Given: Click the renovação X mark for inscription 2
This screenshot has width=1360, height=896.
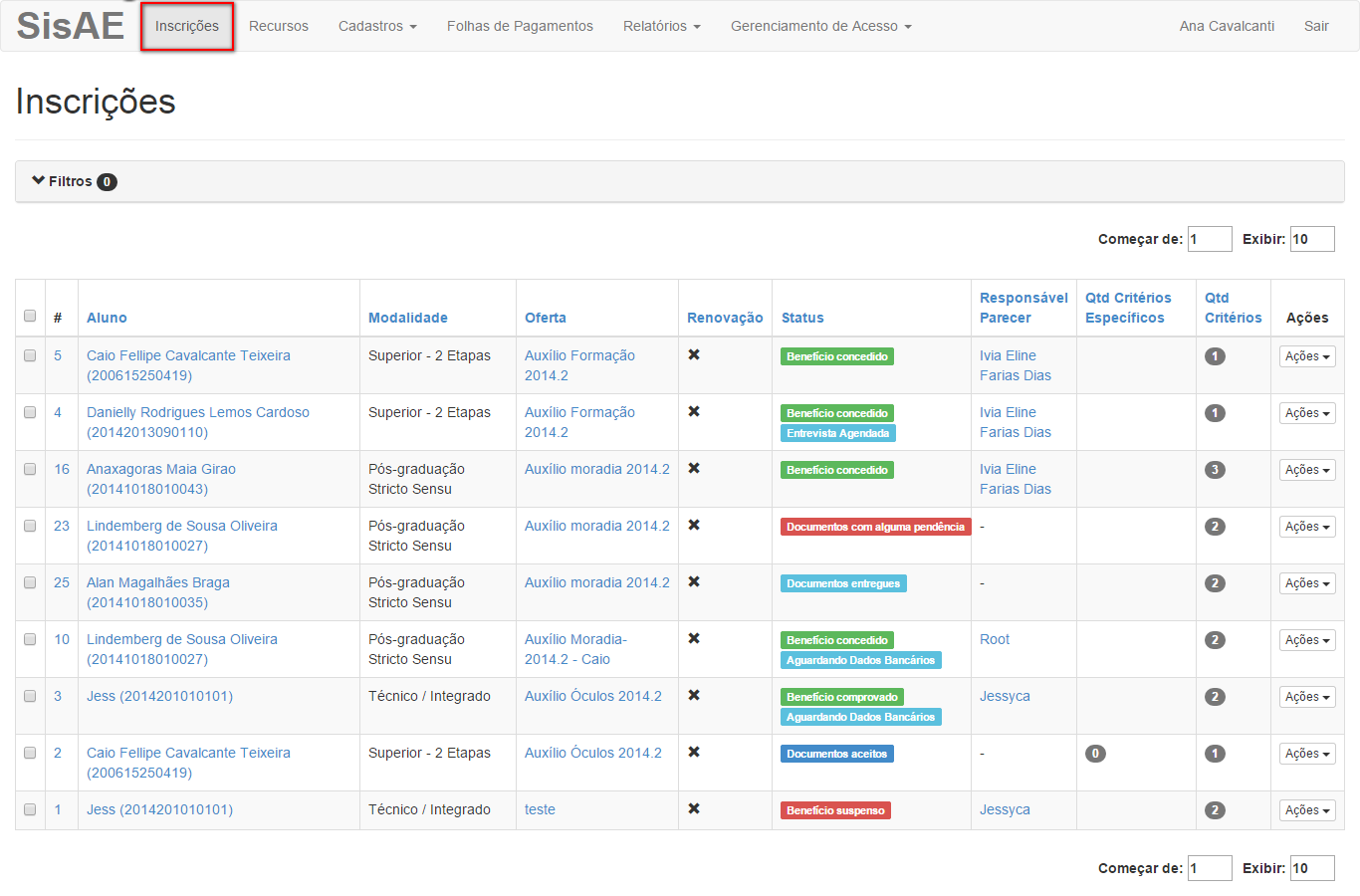Looking at the screenshot, I should (x=694, y=752).
